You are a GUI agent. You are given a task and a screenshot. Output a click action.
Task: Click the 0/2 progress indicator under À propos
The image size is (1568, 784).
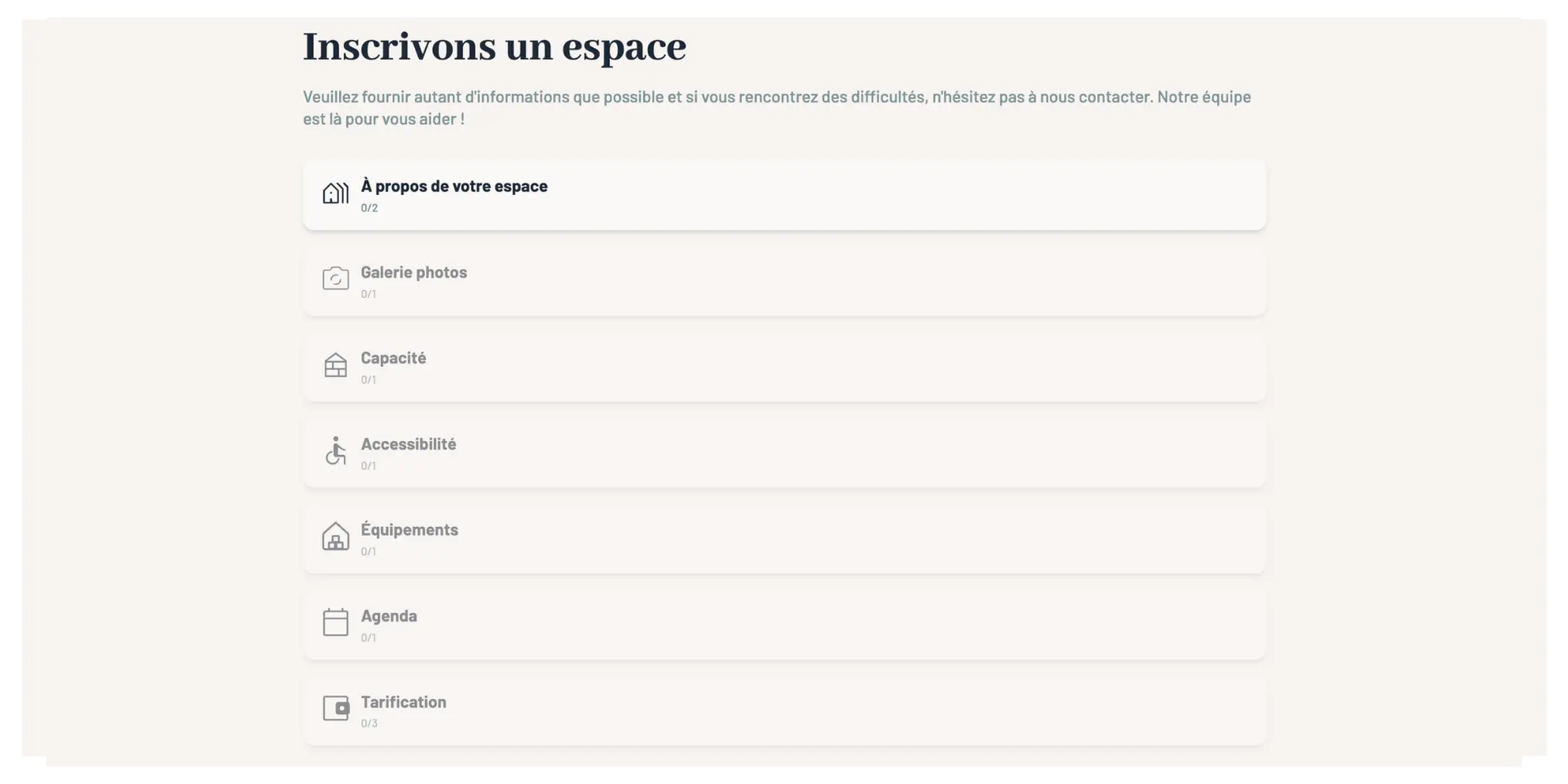369,207
